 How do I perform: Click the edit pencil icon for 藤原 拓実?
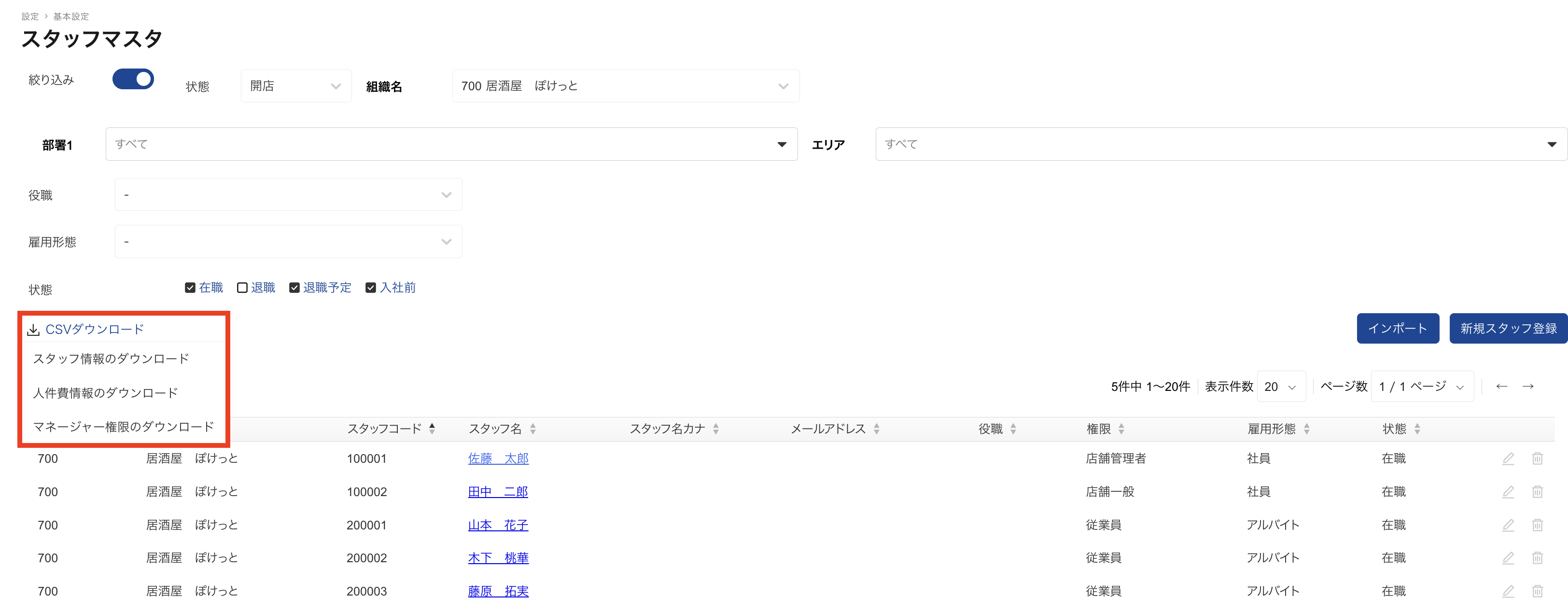tap(1508, 591)
